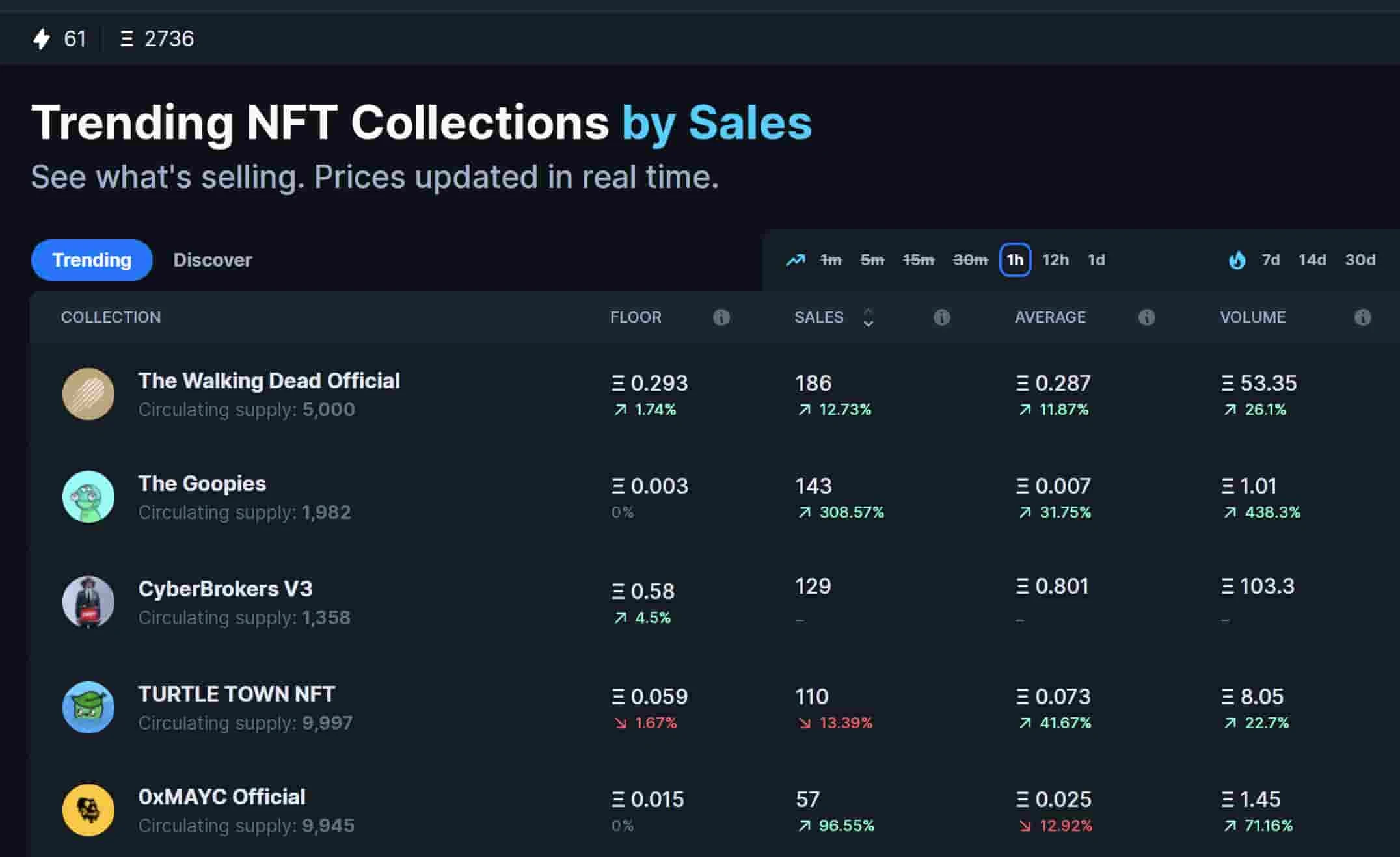This screenshot has width=1400, height=857.
Task: Open the Trending tab
Action: pyautogui.click(x=92, y=260)
